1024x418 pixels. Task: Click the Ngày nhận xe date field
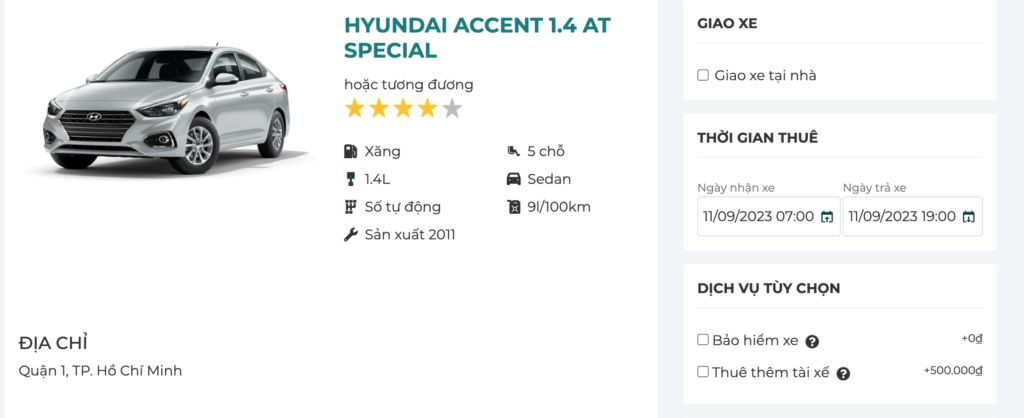pos(758,216)
